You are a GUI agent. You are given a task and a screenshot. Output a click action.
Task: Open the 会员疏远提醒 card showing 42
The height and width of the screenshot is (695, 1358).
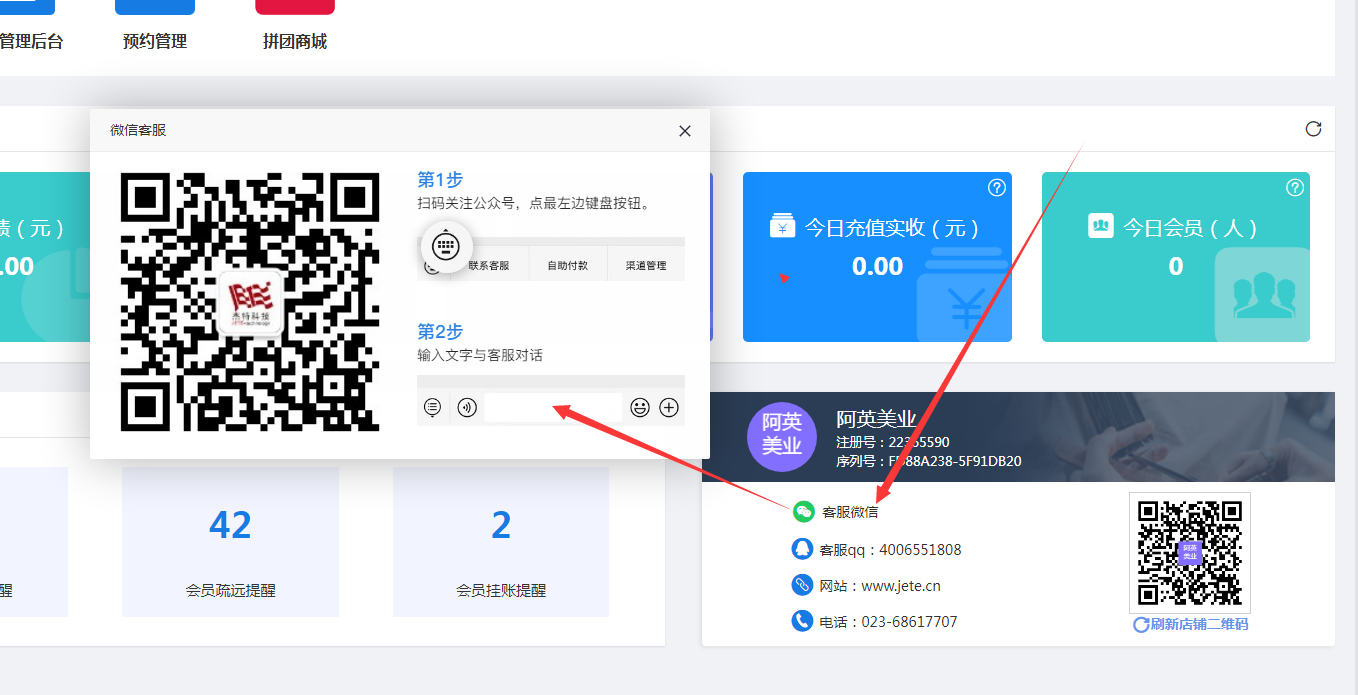(230, 542)
